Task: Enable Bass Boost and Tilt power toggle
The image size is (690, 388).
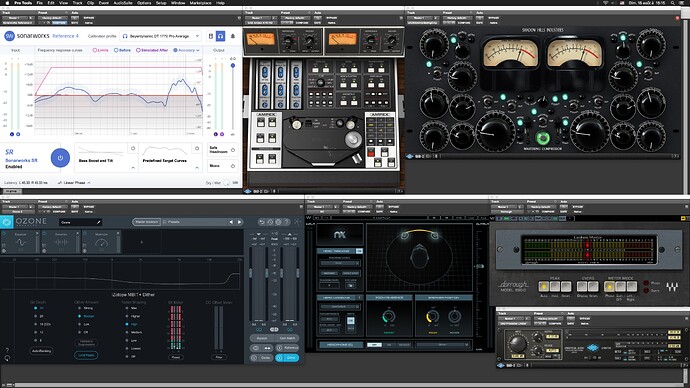Action: pos(133,148)
